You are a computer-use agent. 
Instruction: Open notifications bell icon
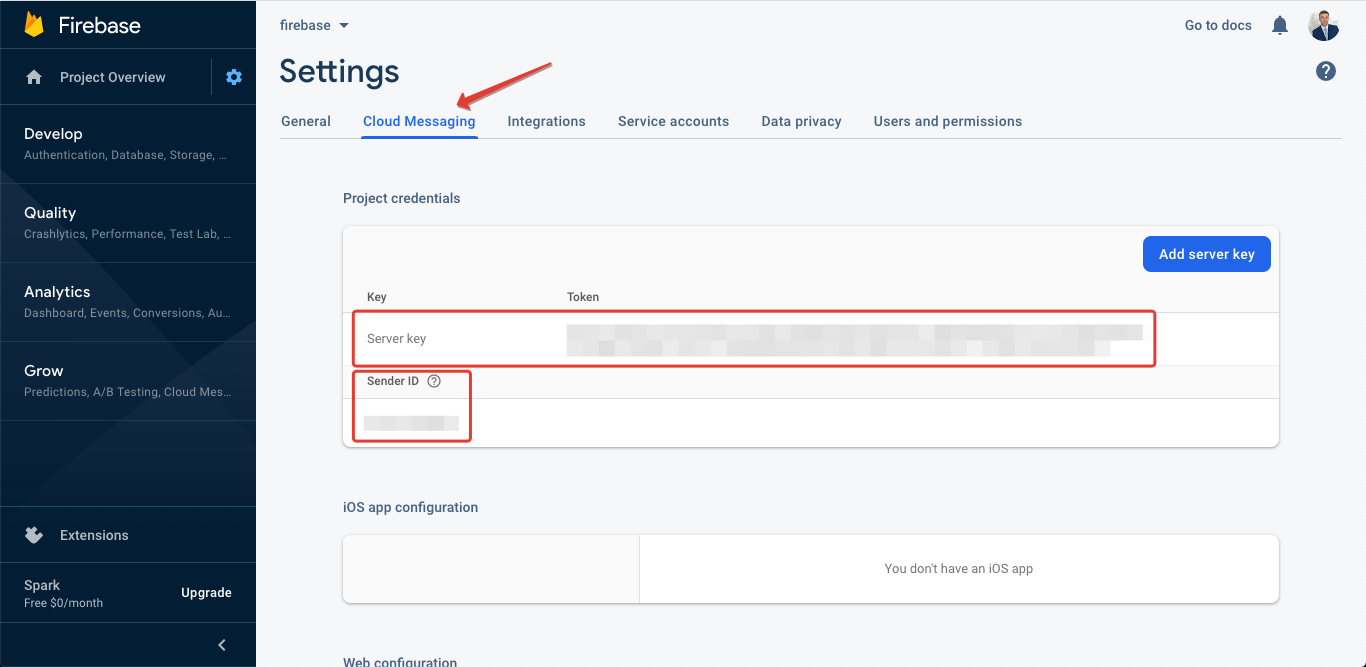[1280, 25]
